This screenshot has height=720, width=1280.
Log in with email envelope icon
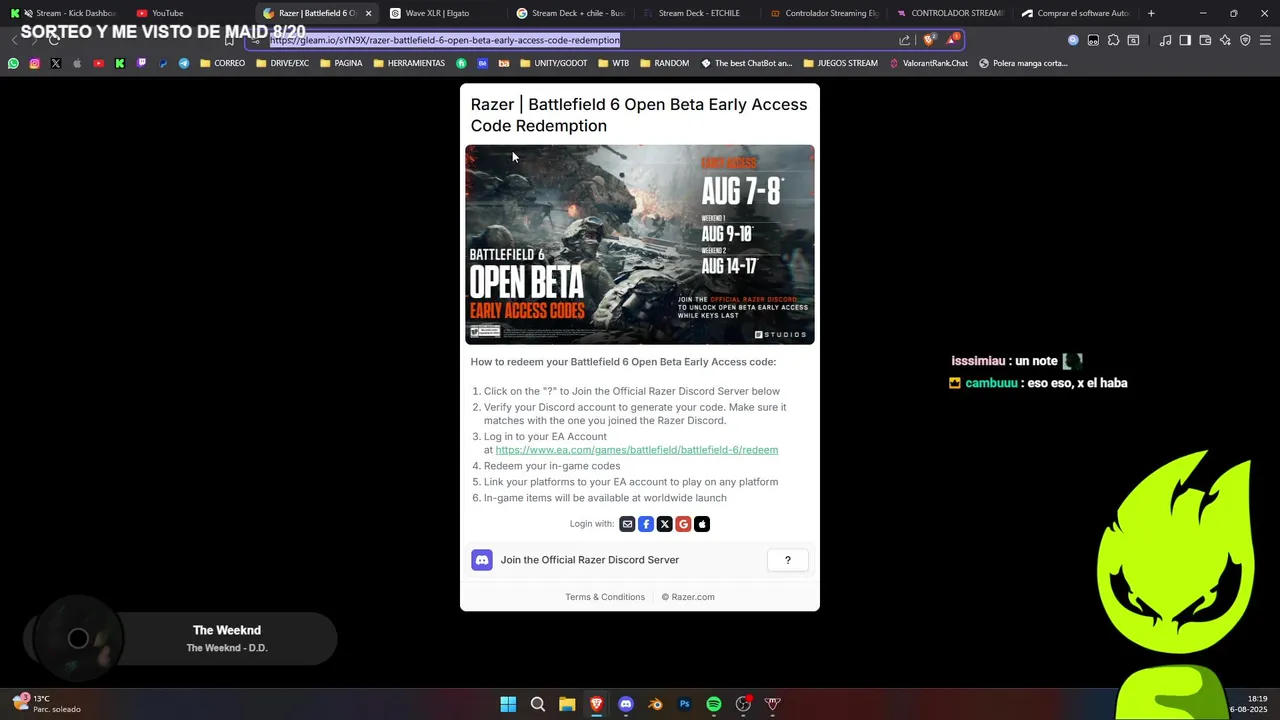627,524
